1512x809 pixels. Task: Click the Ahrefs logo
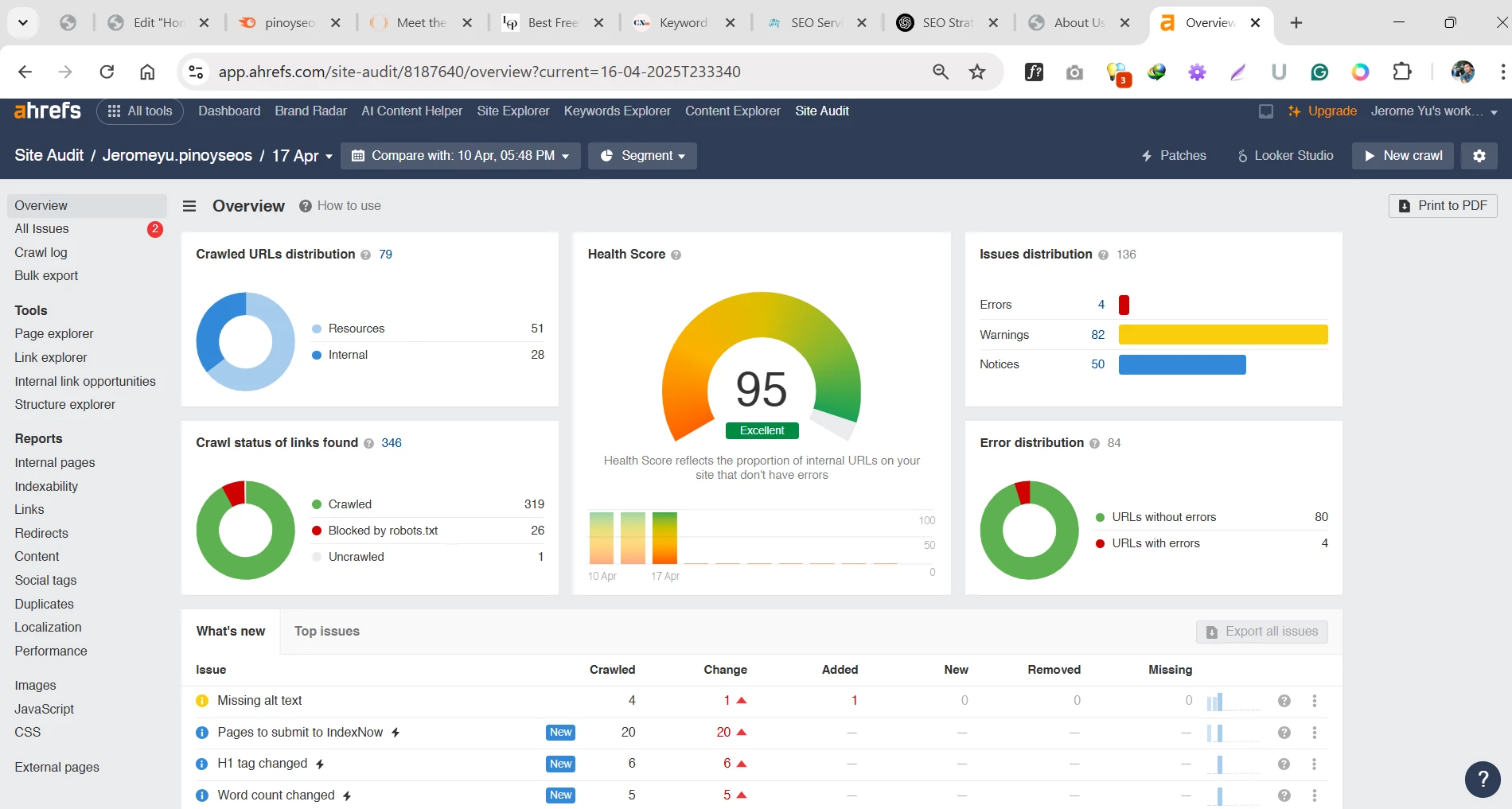point(48,111)
